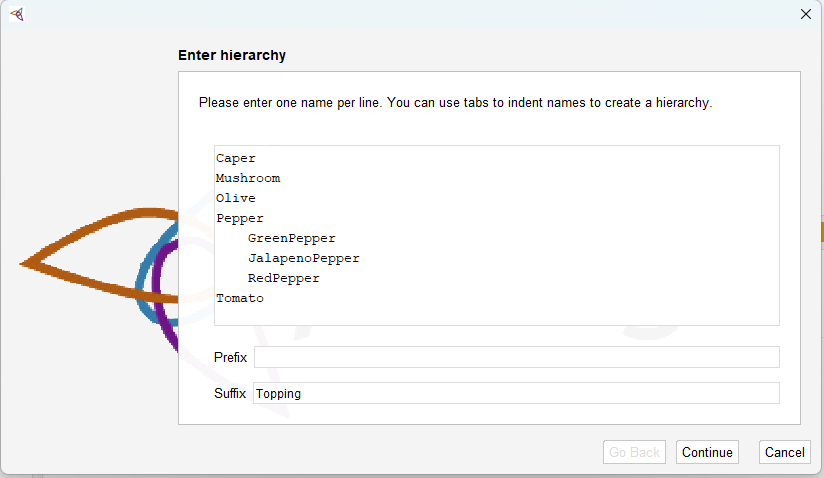Click the Protégé icon in the title bar
Viewport: 824px width, 478px height.
tap(17, 14)
